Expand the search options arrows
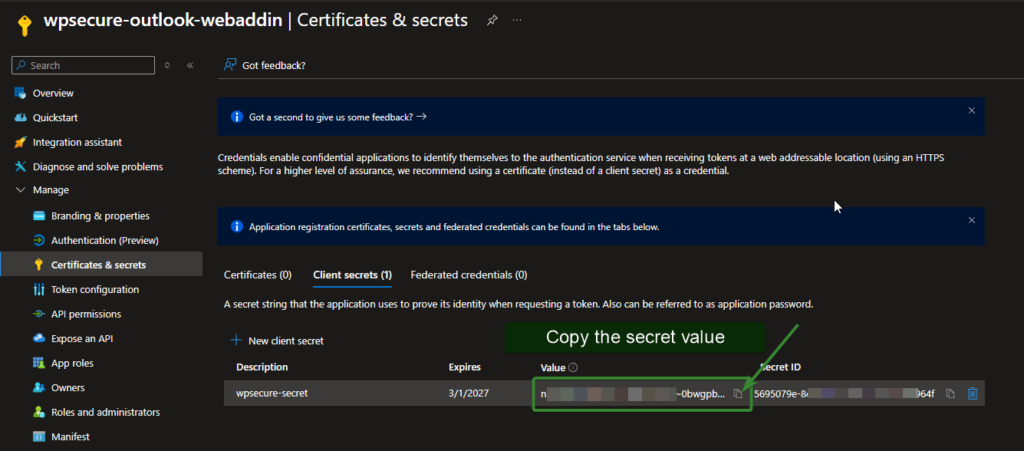 pos(167,65)
